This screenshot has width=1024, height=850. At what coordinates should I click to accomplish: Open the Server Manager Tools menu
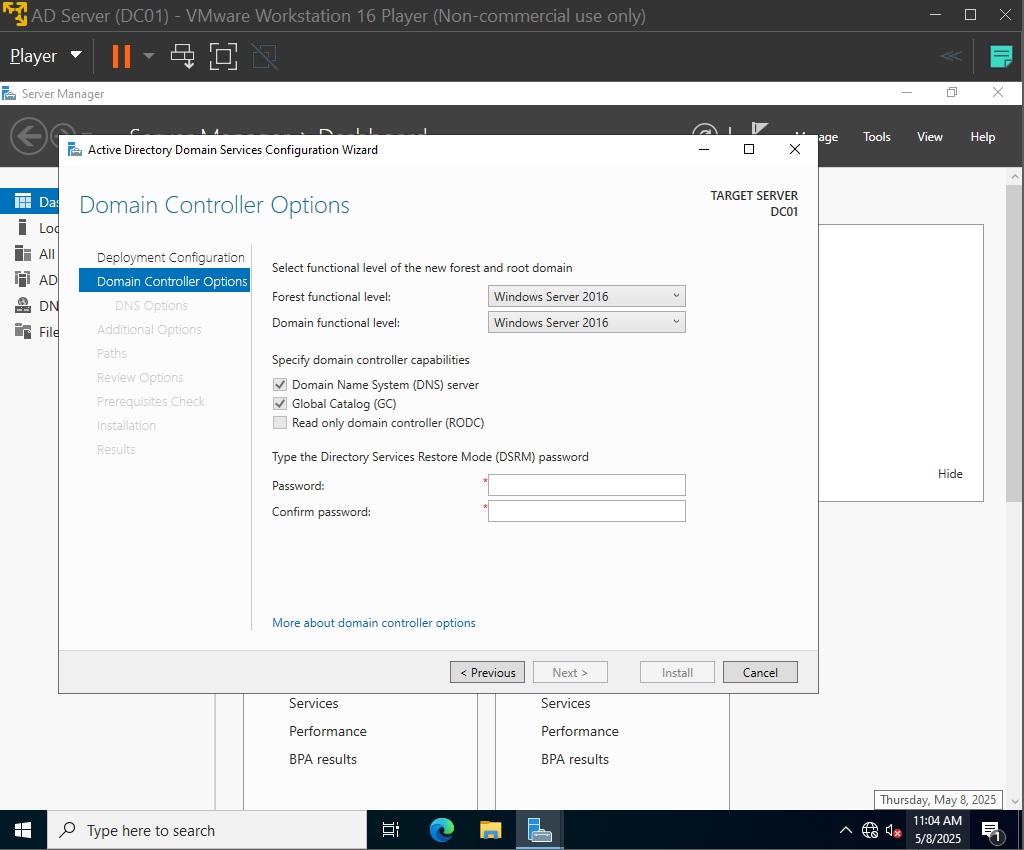876,137
